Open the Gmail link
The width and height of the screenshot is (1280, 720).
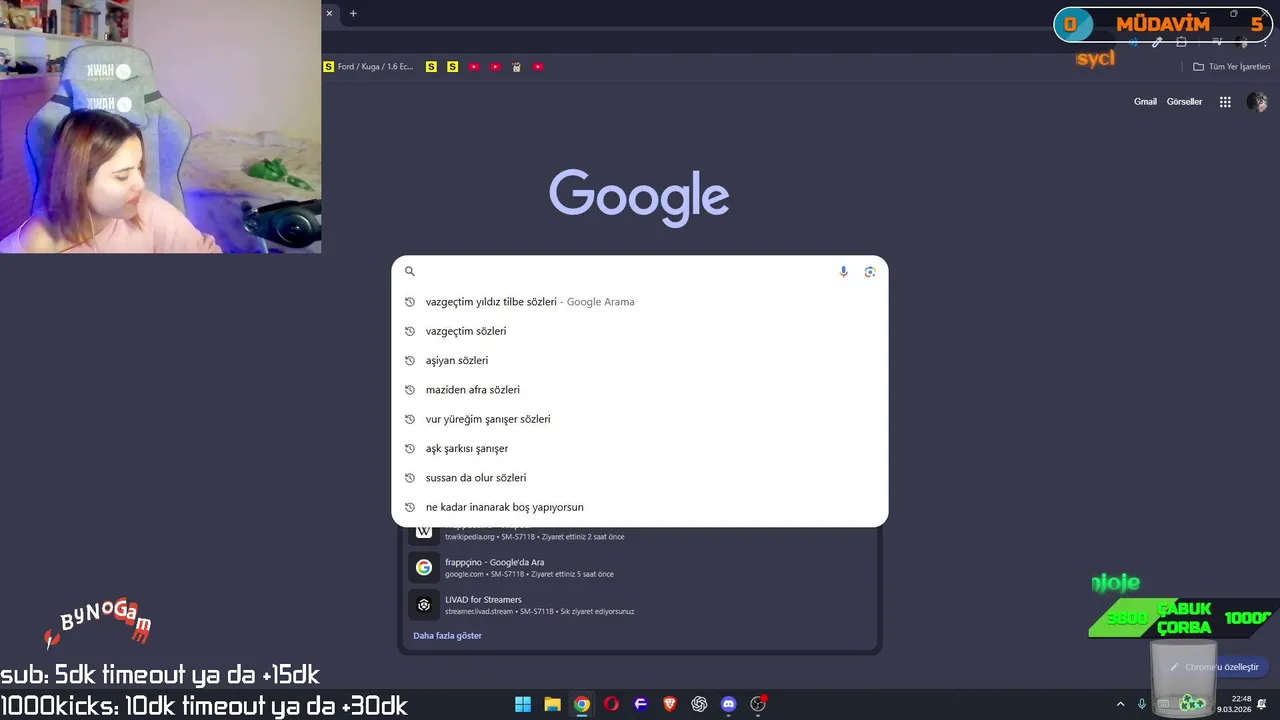(1145, 102)
